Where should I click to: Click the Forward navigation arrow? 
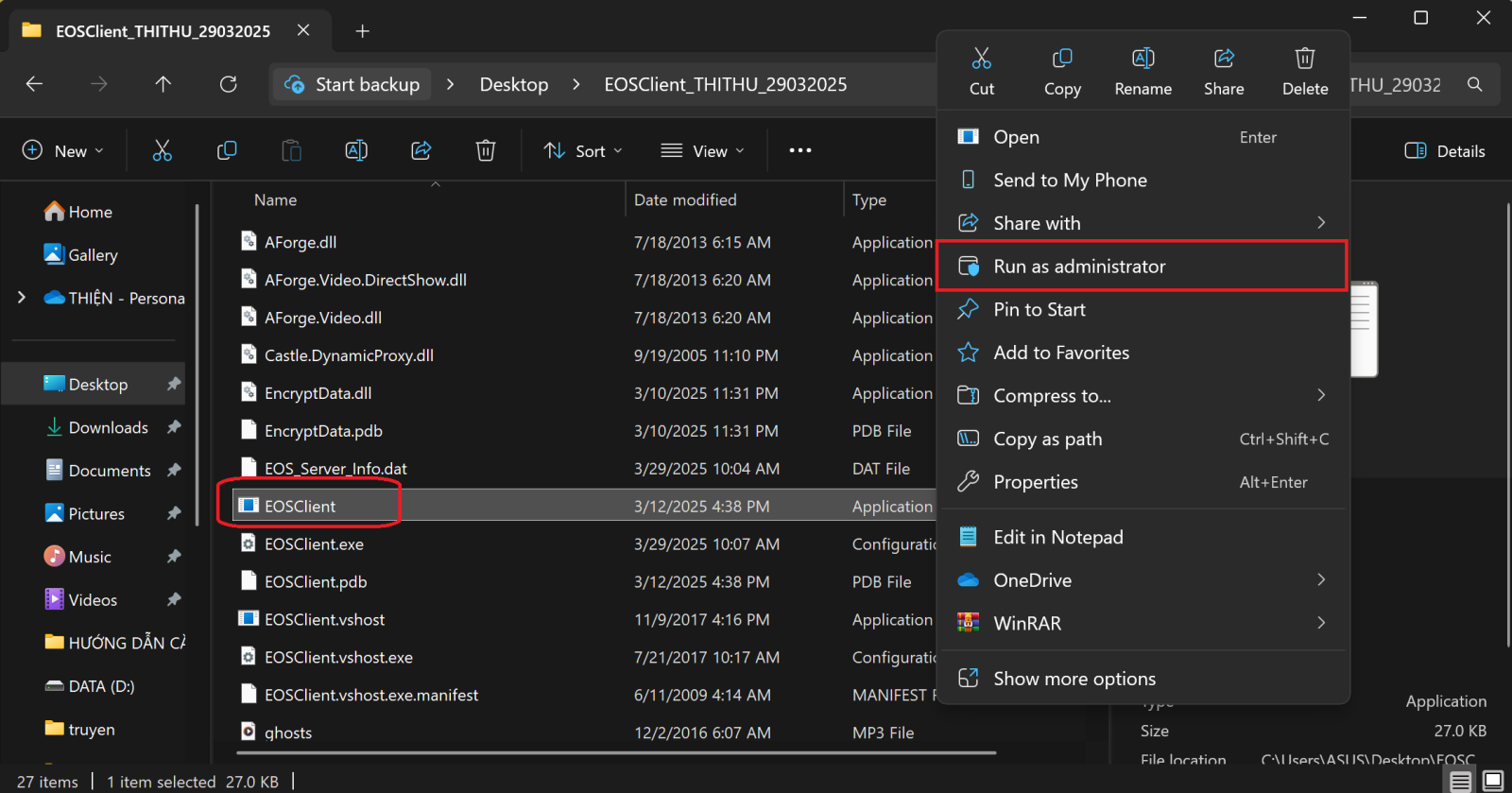99,84
